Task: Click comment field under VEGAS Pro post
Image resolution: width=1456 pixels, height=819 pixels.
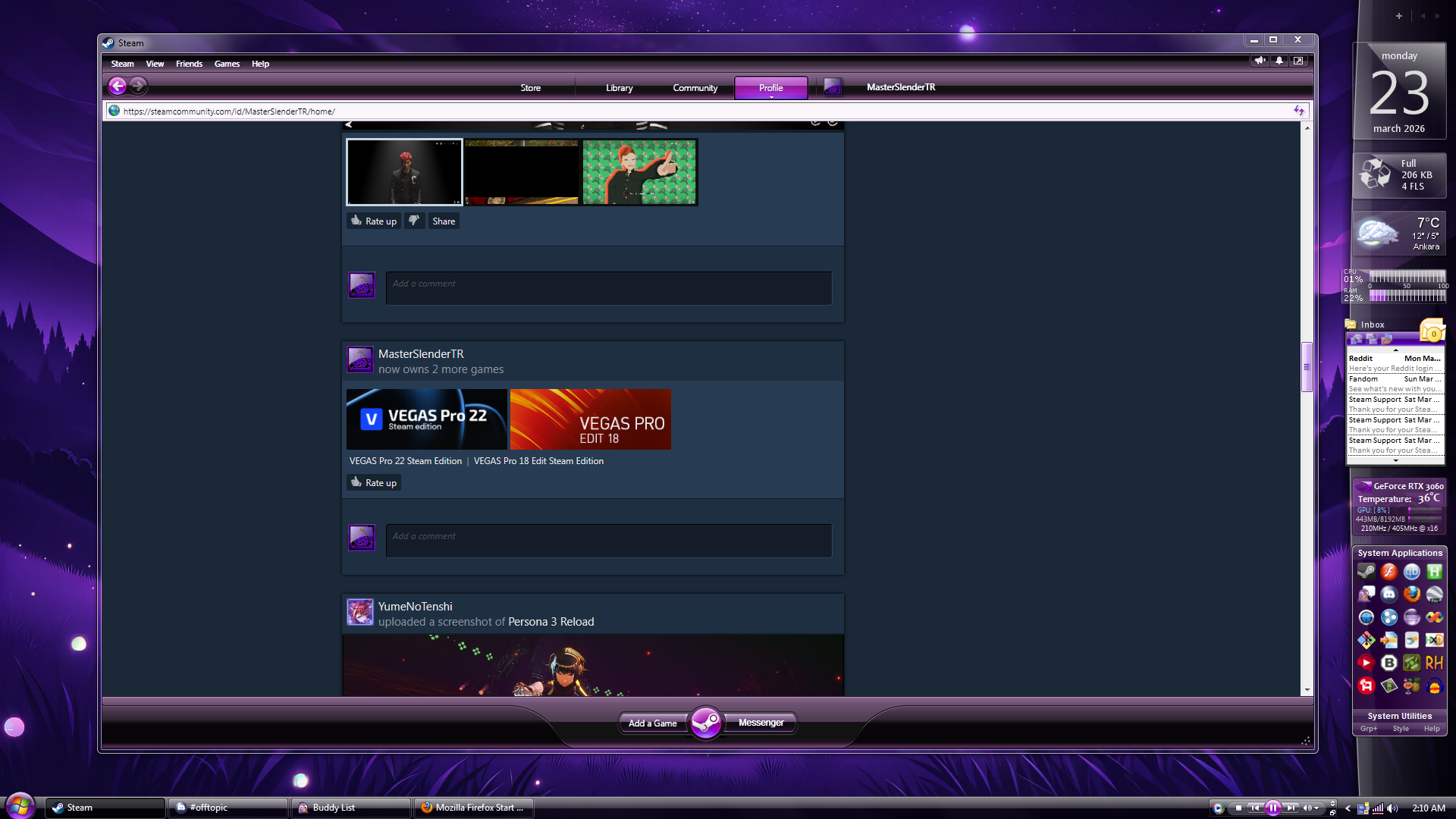Action: click(608, 541)
